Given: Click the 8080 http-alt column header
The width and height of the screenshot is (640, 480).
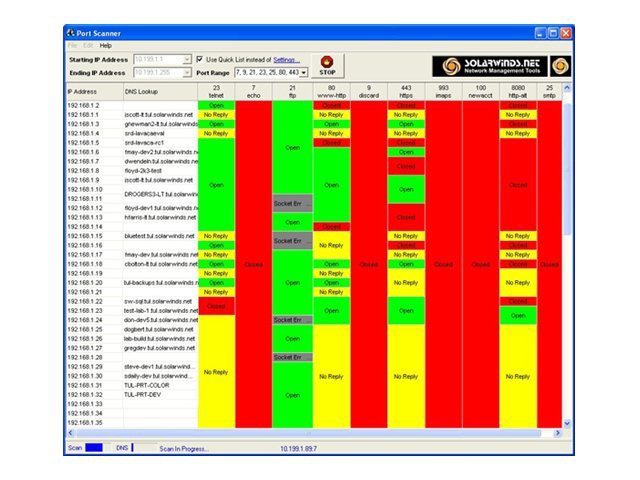Looking at the screenshot, I should 517,91.
